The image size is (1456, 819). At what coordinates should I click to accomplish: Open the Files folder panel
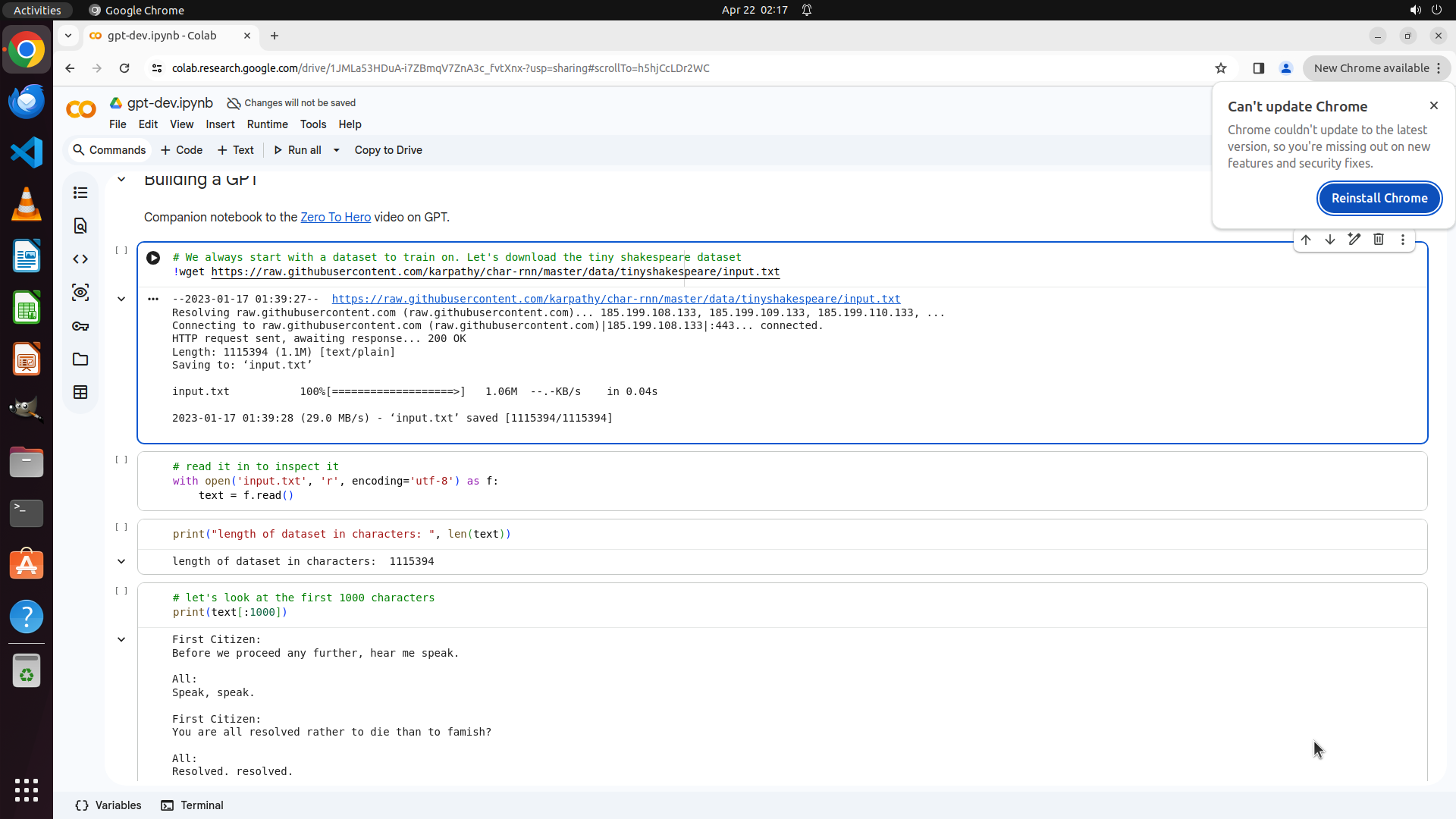[x=80, y=359]
